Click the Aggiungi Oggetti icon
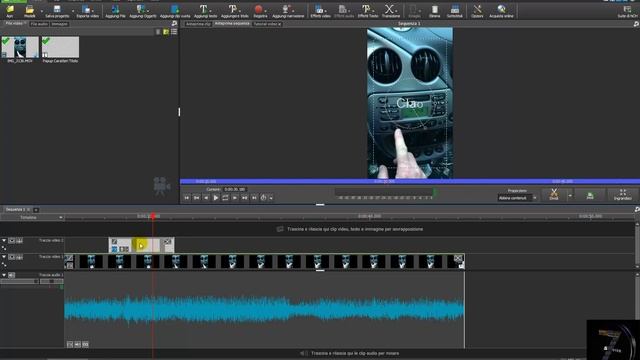Screen dimensions: 640x360 coord(142,11)
